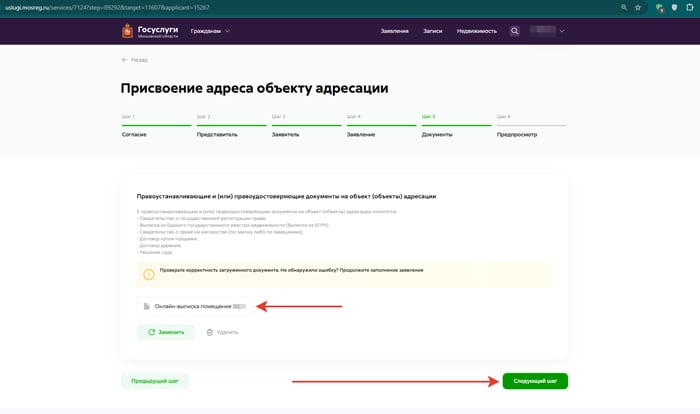Click the Госуслуги logo

(x=150, y=31)
